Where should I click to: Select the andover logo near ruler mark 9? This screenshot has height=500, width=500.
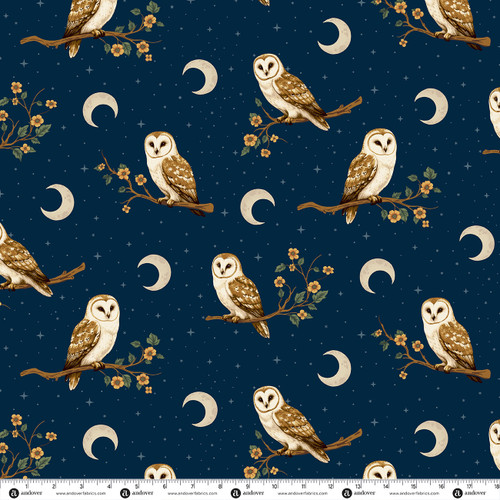(247, 493)
